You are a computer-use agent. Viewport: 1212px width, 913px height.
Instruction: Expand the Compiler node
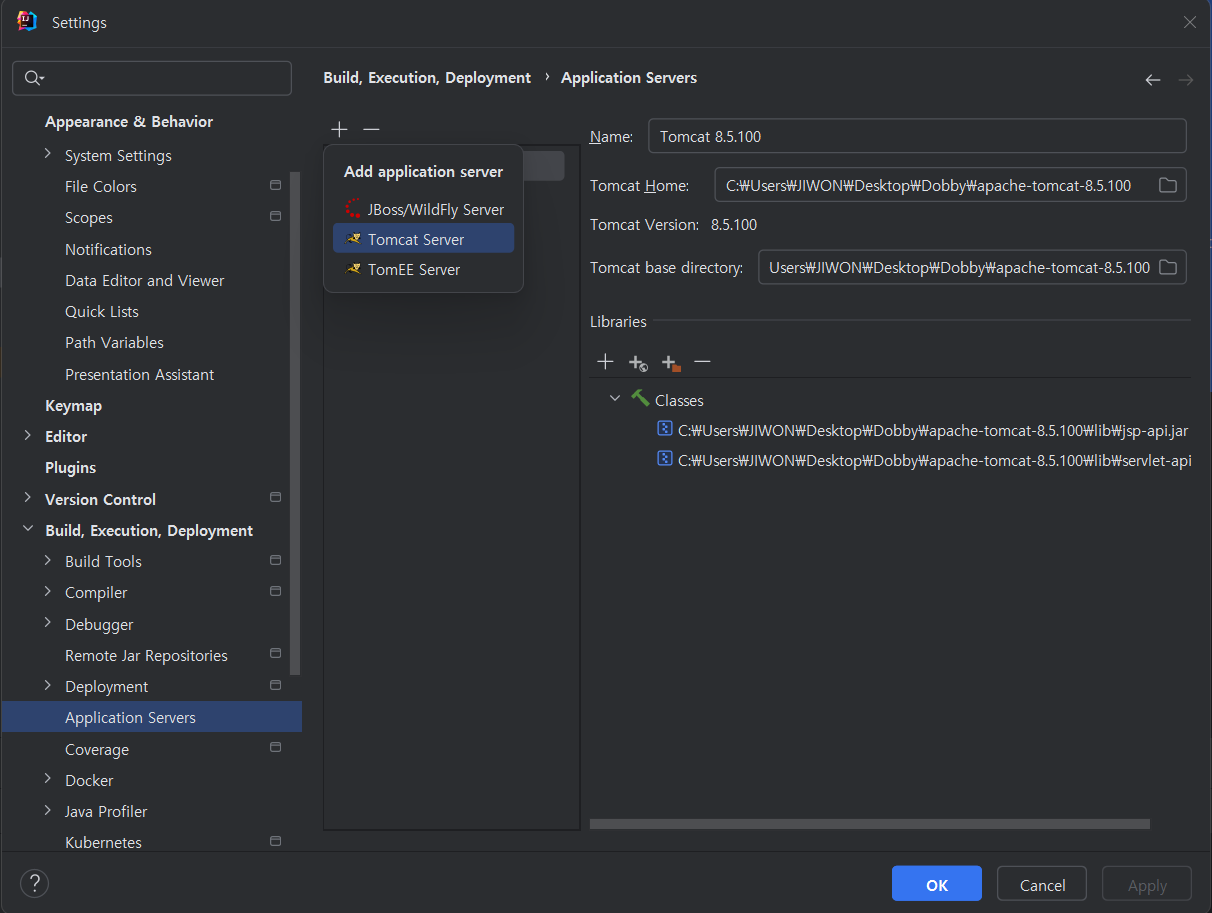point(48,591)
